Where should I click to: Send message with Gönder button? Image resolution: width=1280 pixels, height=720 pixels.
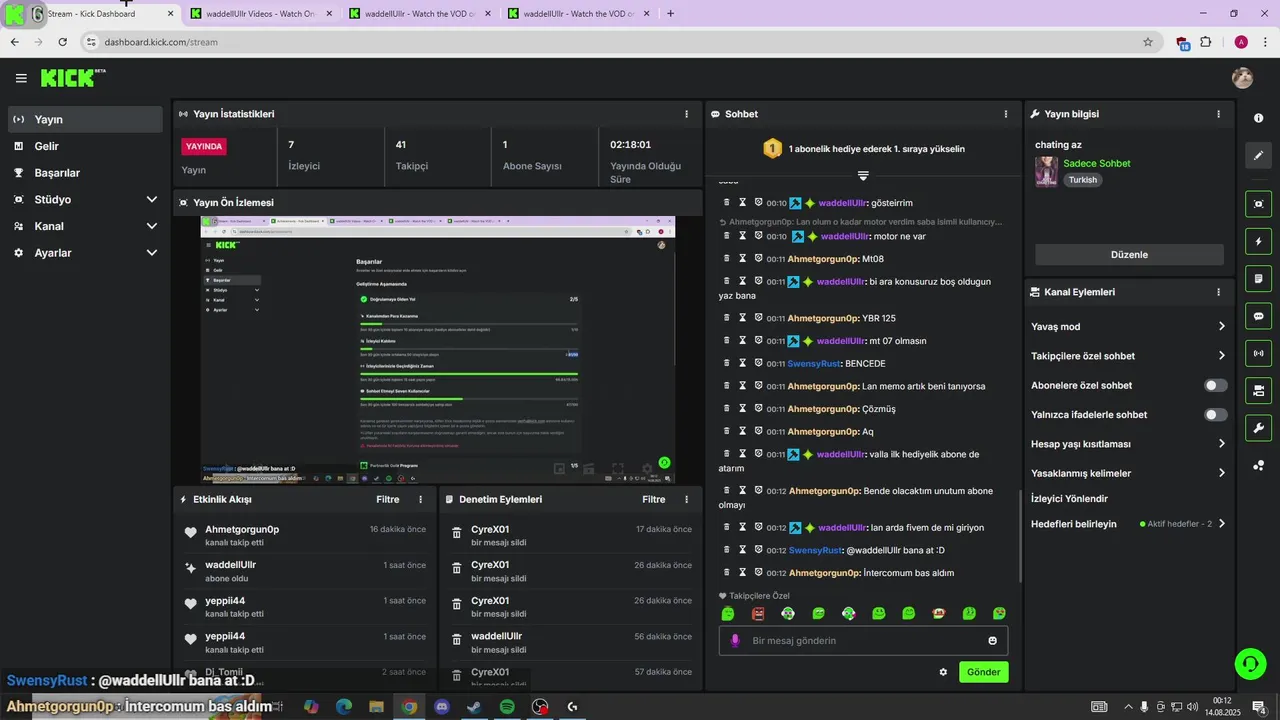pyautogui.click(x=983, y=672)
